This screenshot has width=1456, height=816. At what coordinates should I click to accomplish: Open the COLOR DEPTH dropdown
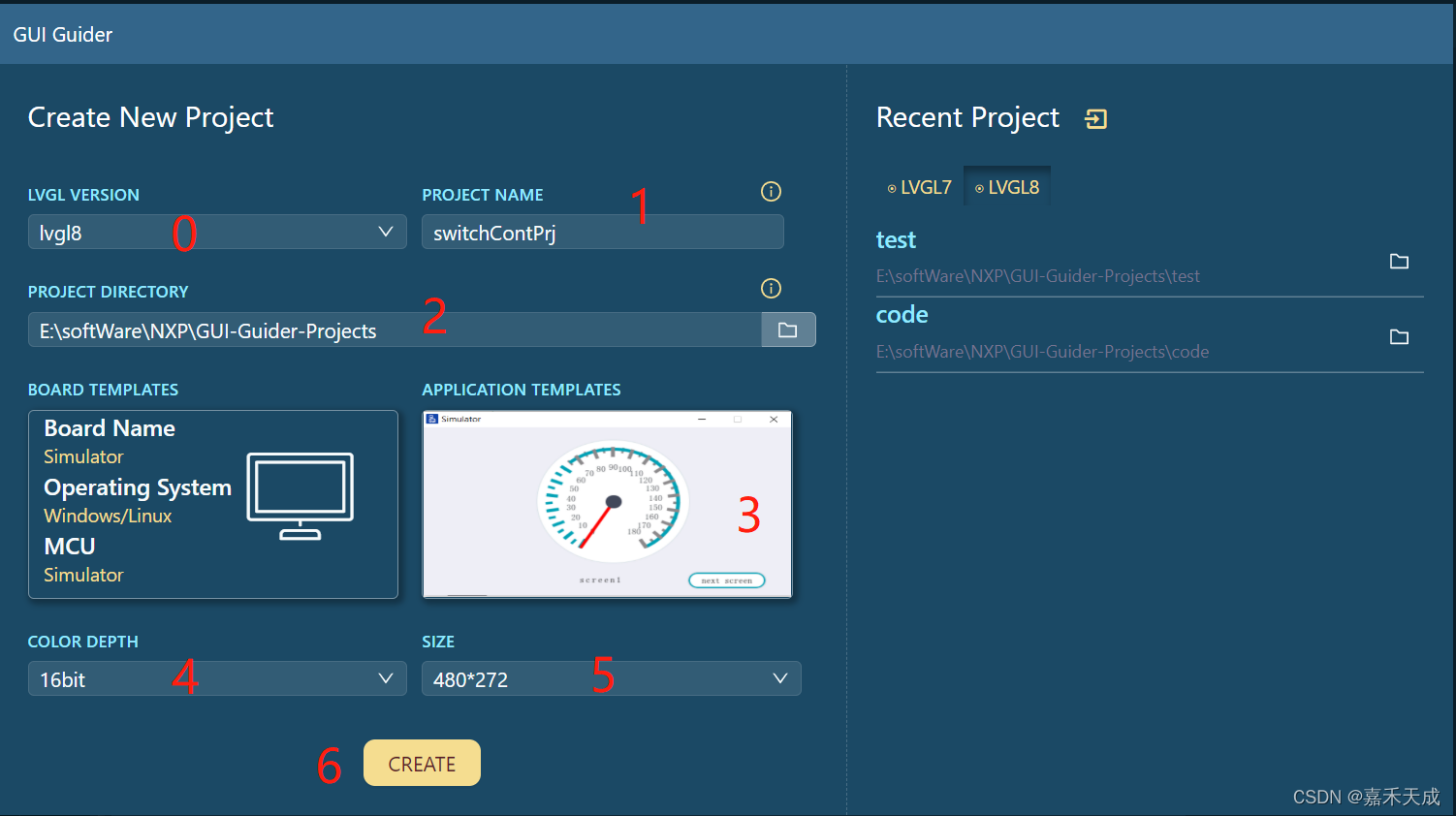385,678
